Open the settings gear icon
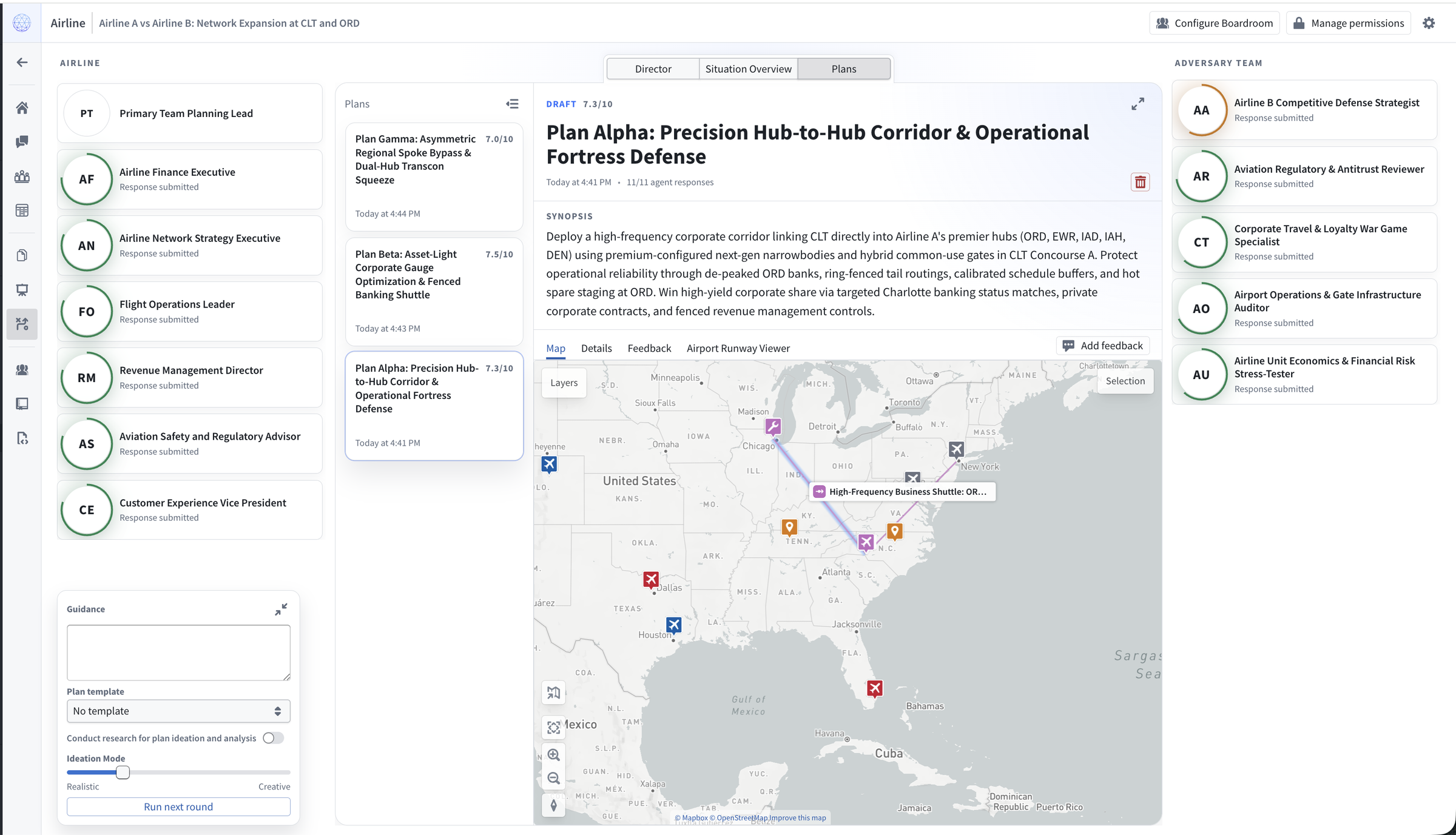 pyautogui.click(x=1429, y=23)
